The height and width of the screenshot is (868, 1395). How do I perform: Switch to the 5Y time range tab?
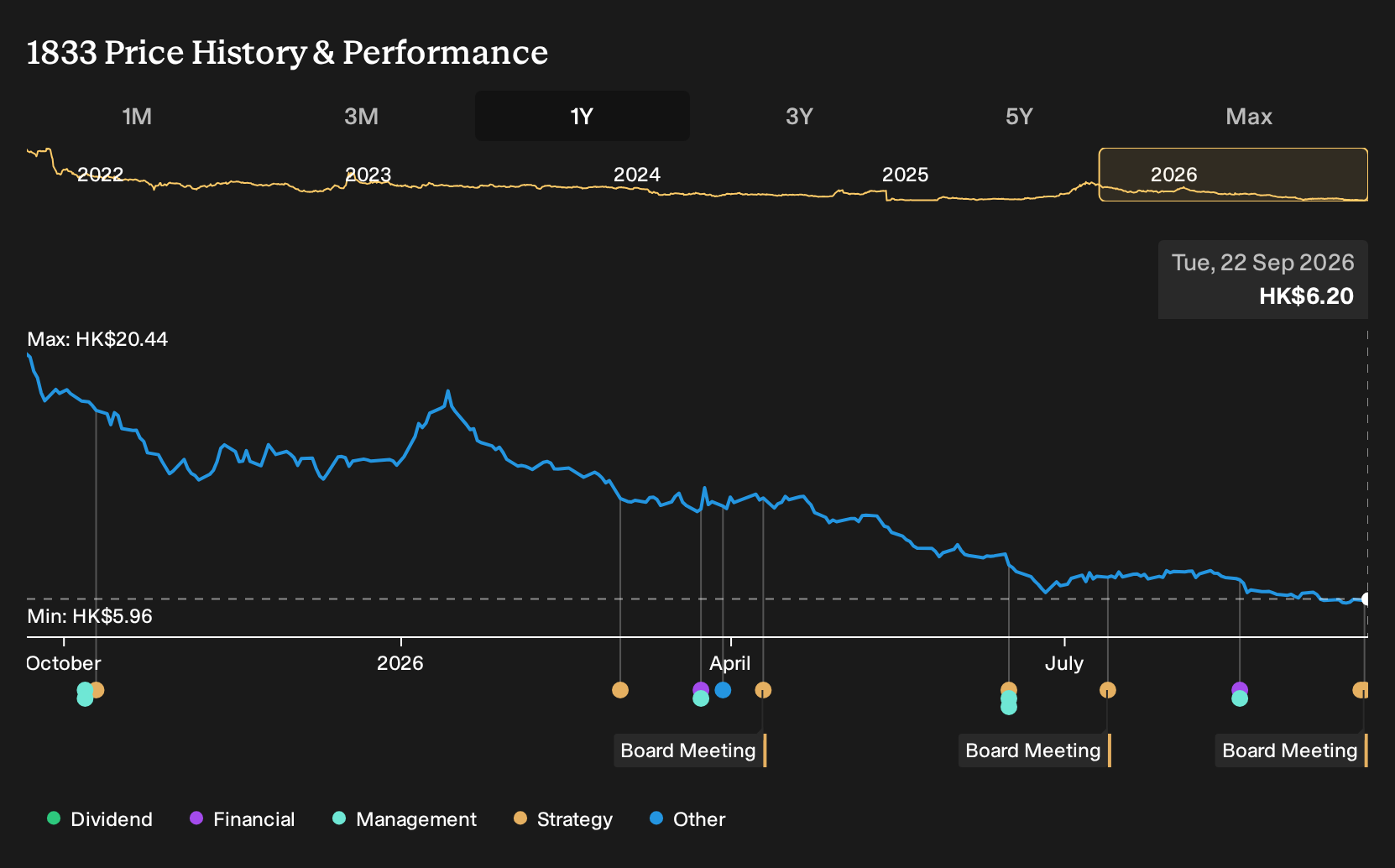[x=1019, y=116]
